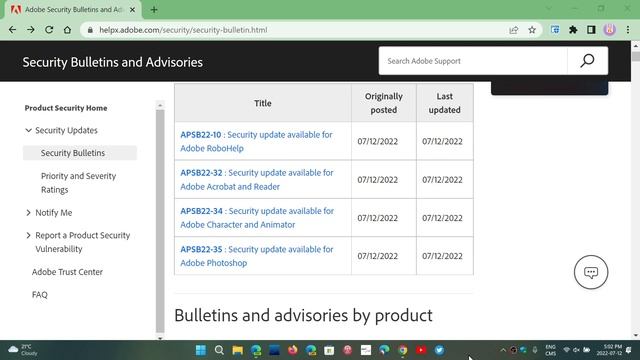640x360 pixels.
Task: Open Twitter app in taskbar
Action: [x=440, y=350]
